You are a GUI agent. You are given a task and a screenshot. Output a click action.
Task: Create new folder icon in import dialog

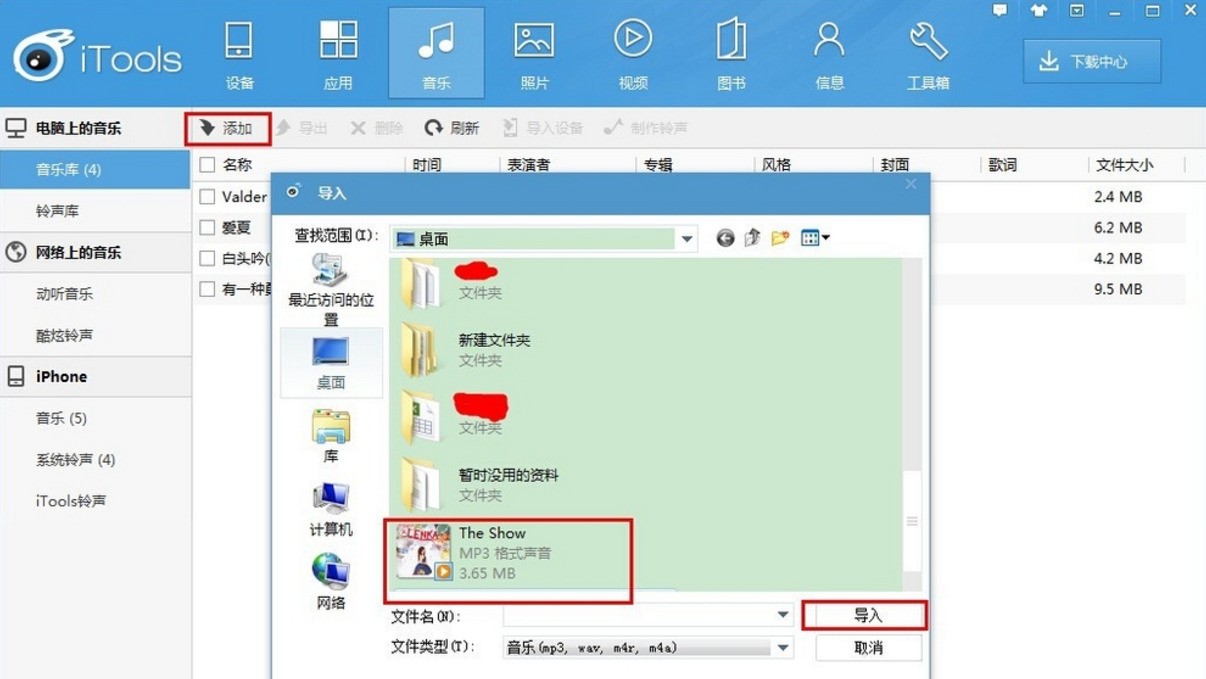pos(780,238)
